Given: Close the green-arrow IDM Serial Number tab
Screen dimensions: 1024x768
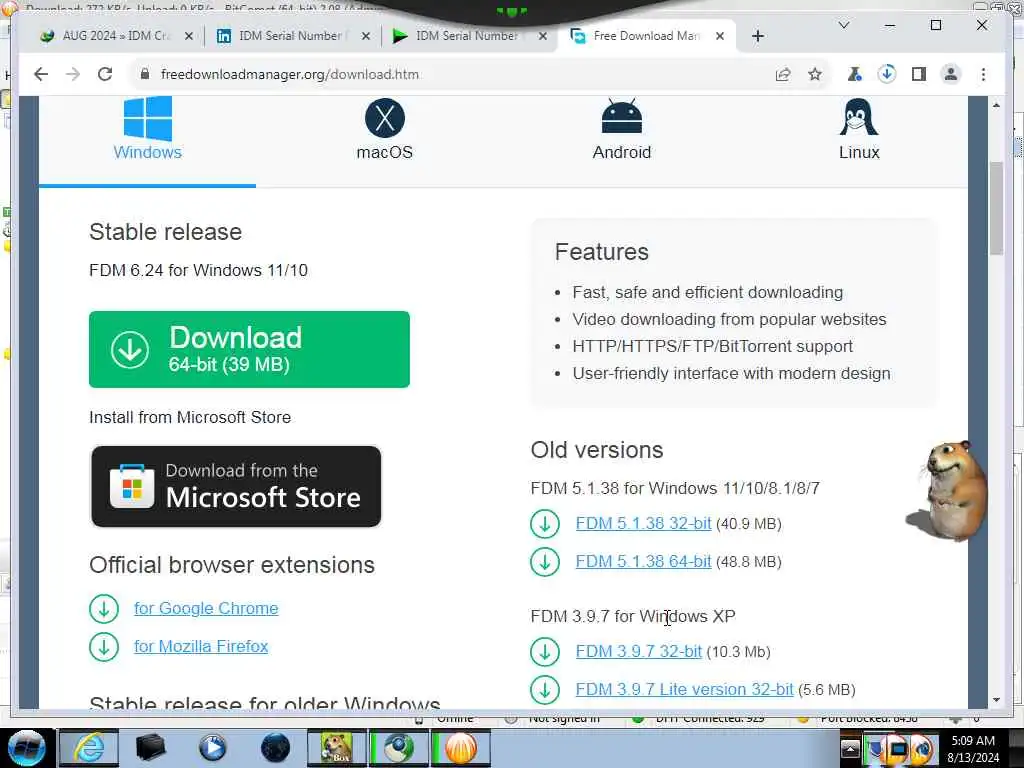Looking at the screenshot, I should [543, 37].
